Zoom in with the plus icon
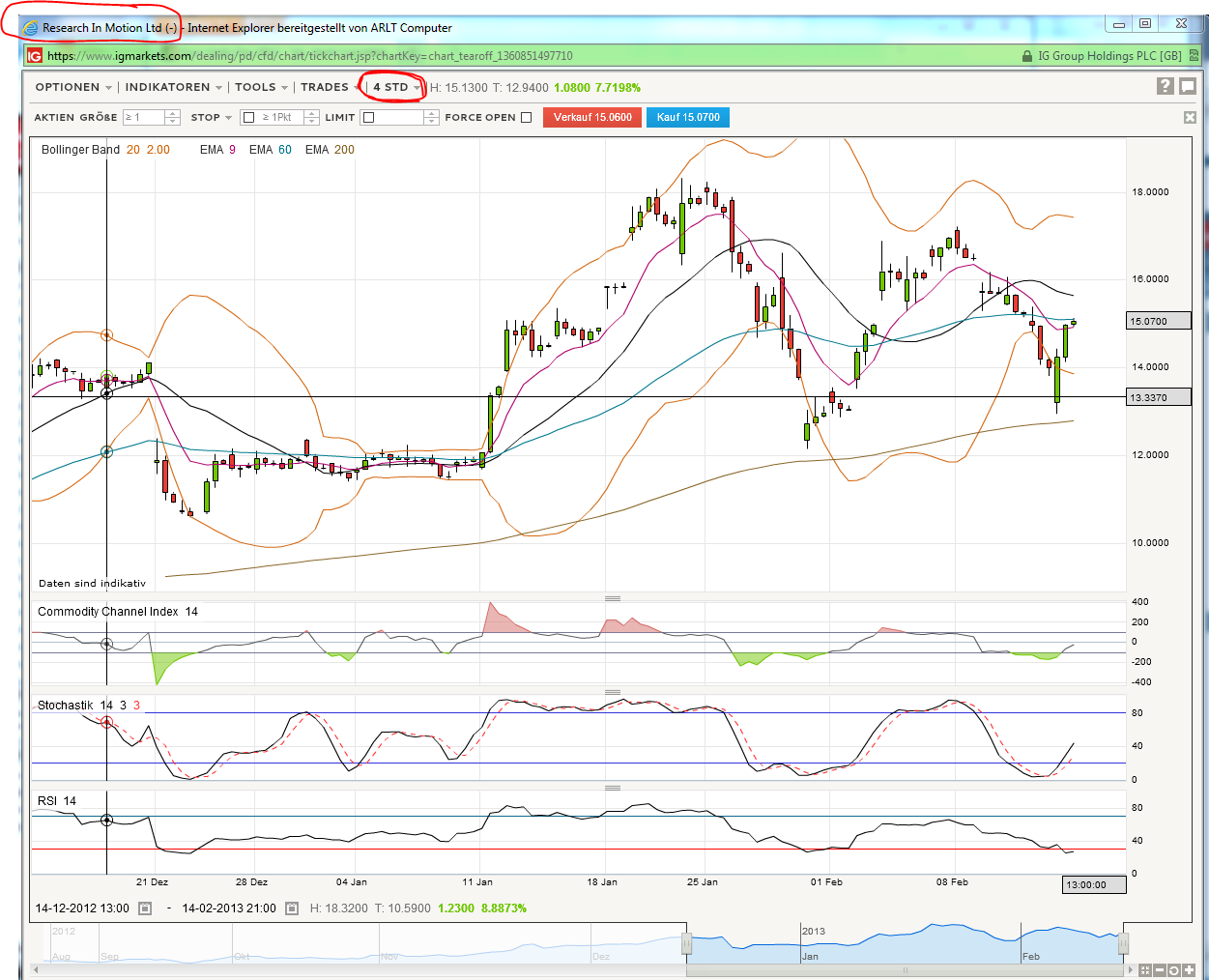The width and height of the screenshot is (1209, 980). click(x=1188, y=969)
